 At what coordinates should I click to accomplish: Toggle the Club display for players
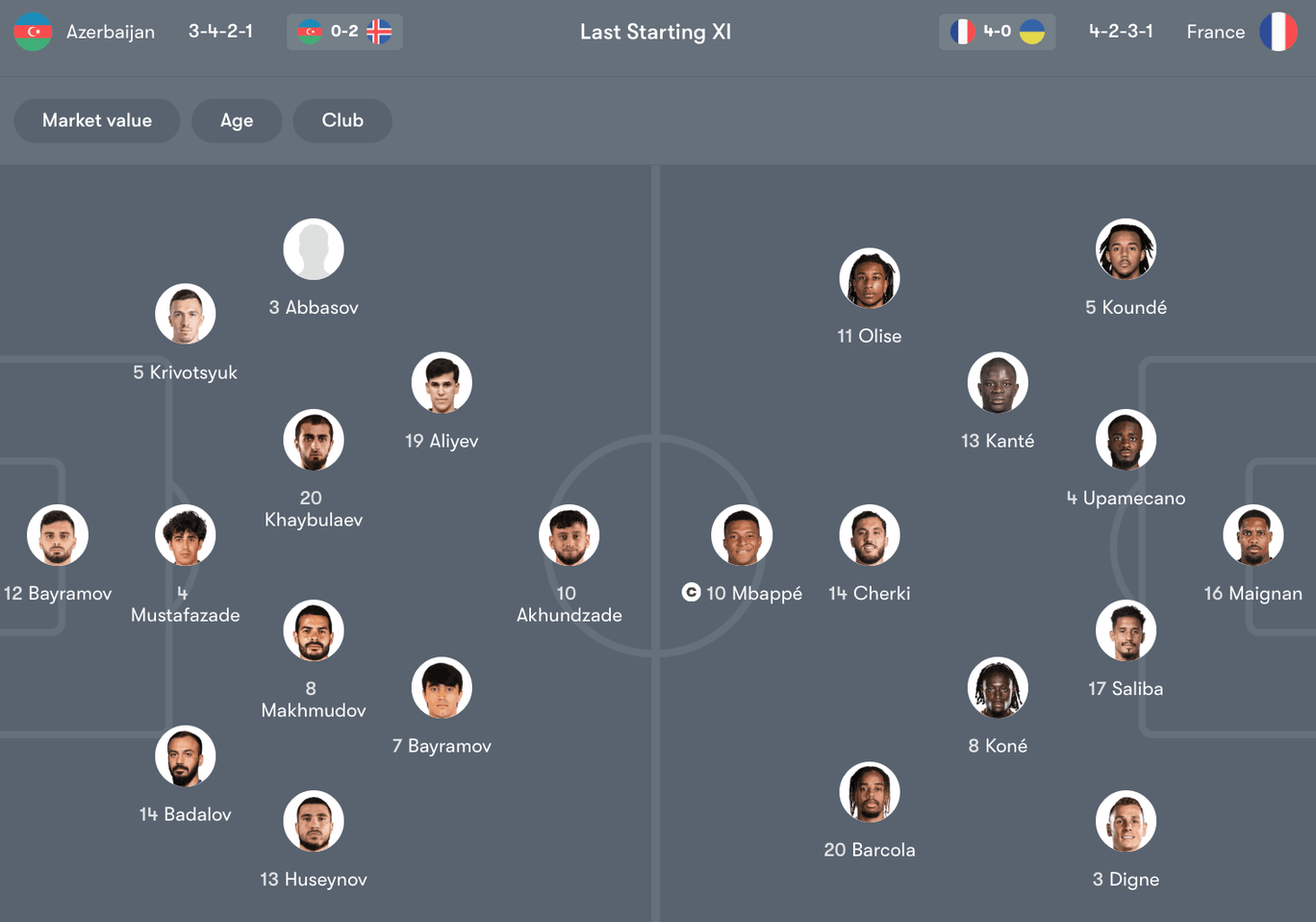342,120
